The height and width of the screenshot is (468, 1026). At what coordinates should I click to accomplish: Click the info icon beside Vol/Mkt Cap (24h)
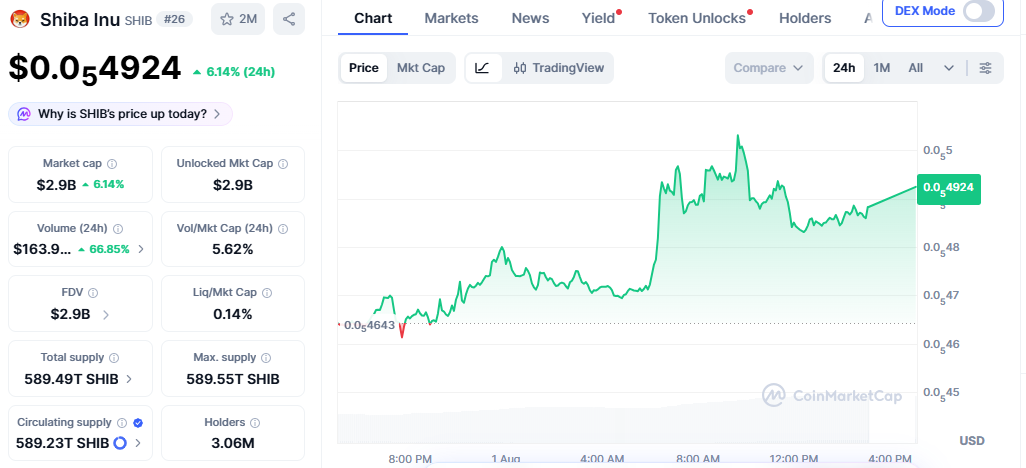pyautogui.click(x=283, y=228)
